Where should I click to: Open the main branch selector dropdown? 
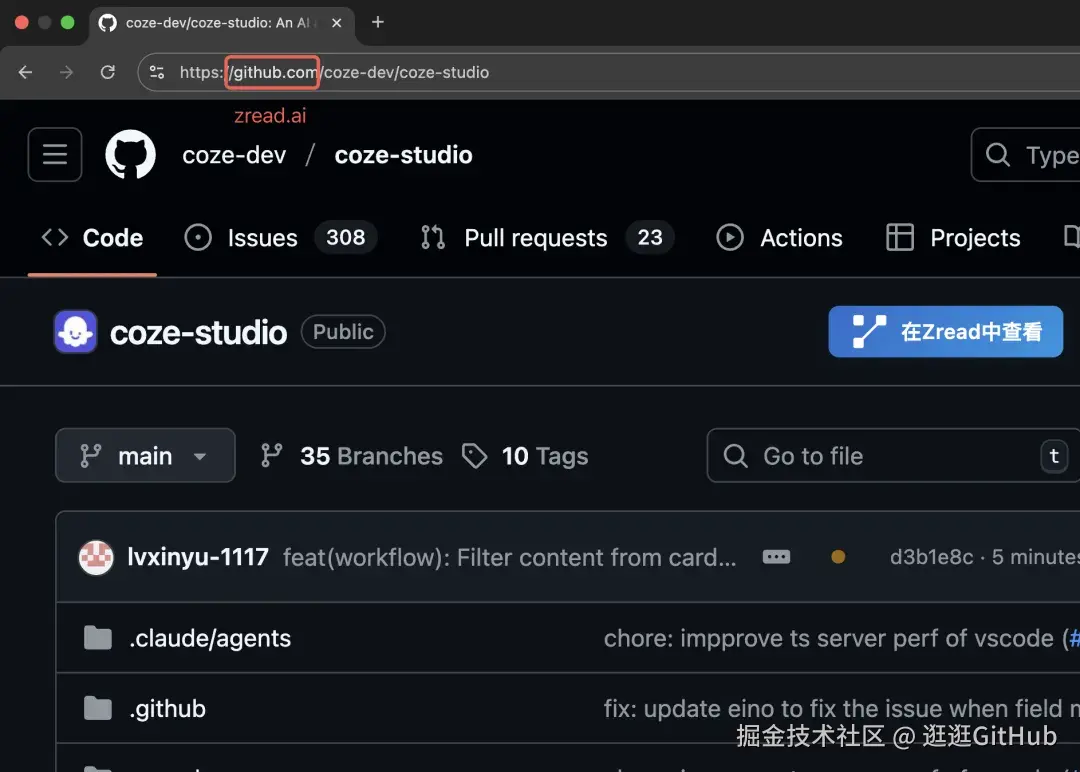tap(145, 455)
